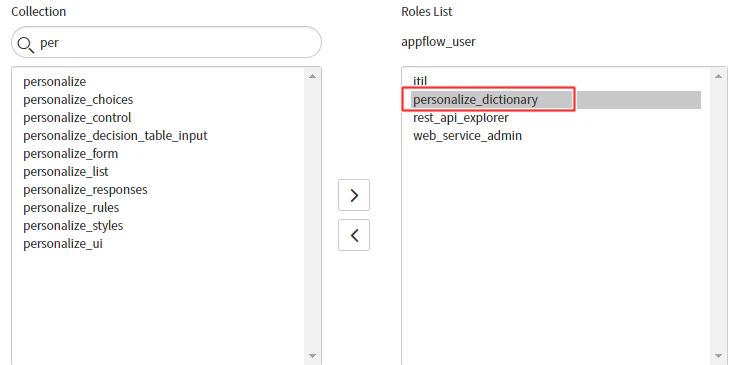The width and height of the screenshot is (742, 365).
Task: Select 'rest_api_explorer' in the Roles List
Action: pyautogui.click(x=461, y=117)
